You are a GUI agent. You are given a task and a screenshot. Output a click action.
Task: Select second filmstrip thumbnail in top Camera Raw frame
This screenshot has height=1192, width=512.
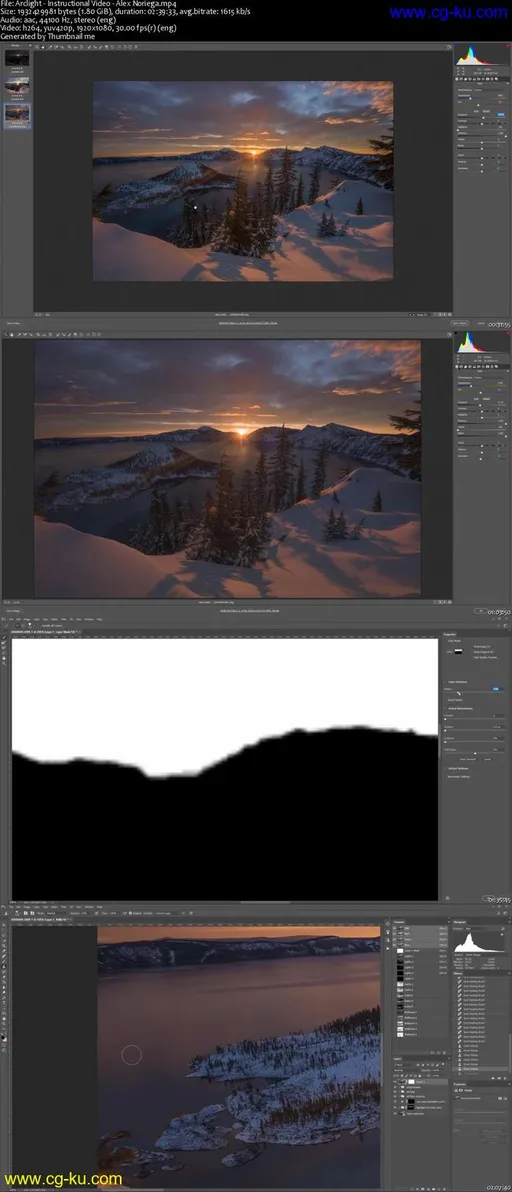point(17,85)
